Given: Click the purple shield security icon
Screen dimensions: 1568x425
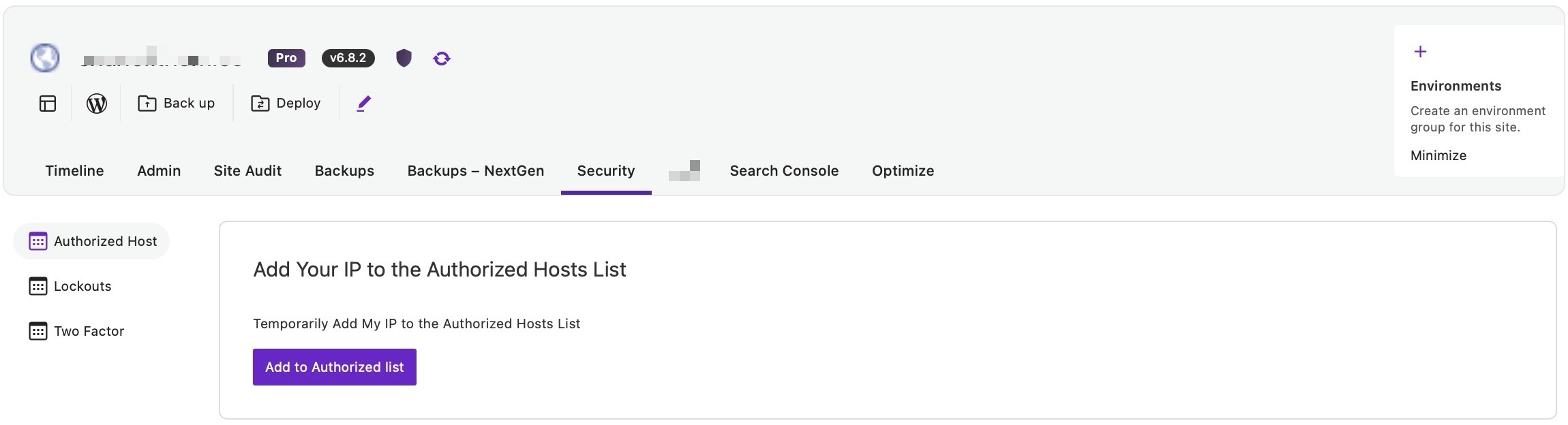Looking at the screenshot, I should coord(404,58).
